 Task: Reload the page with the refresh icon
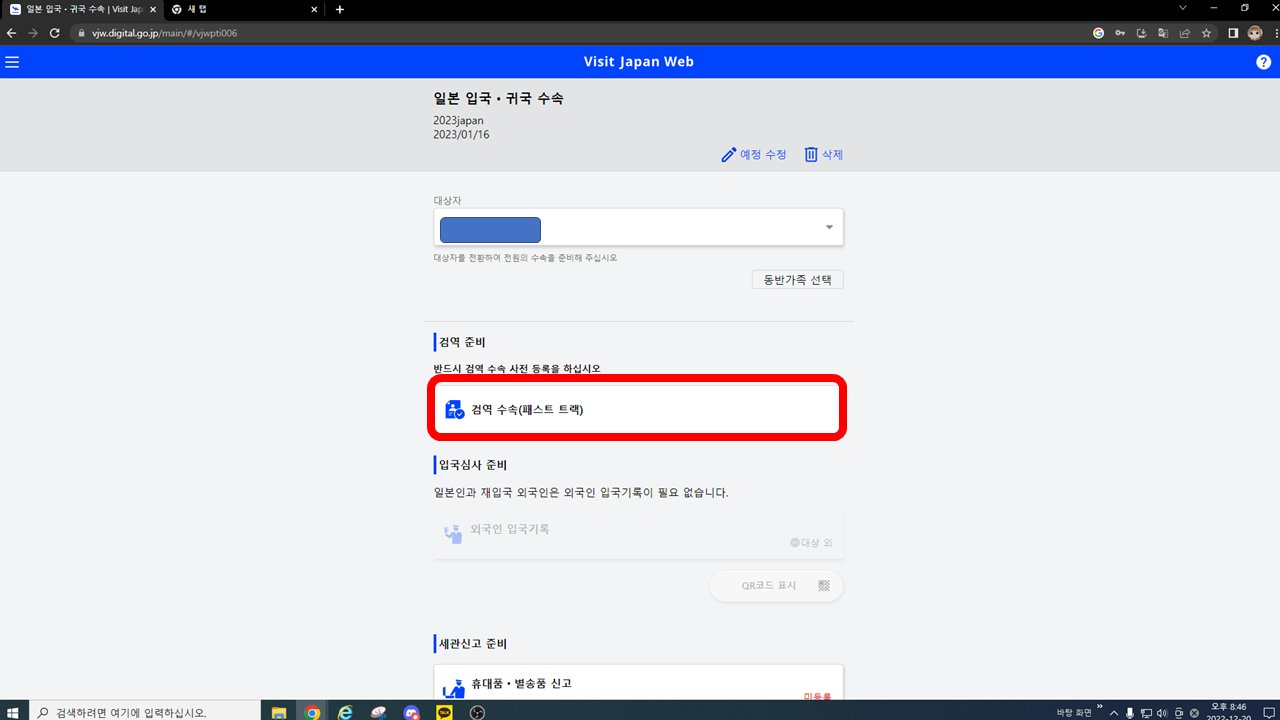click(55, 33)
